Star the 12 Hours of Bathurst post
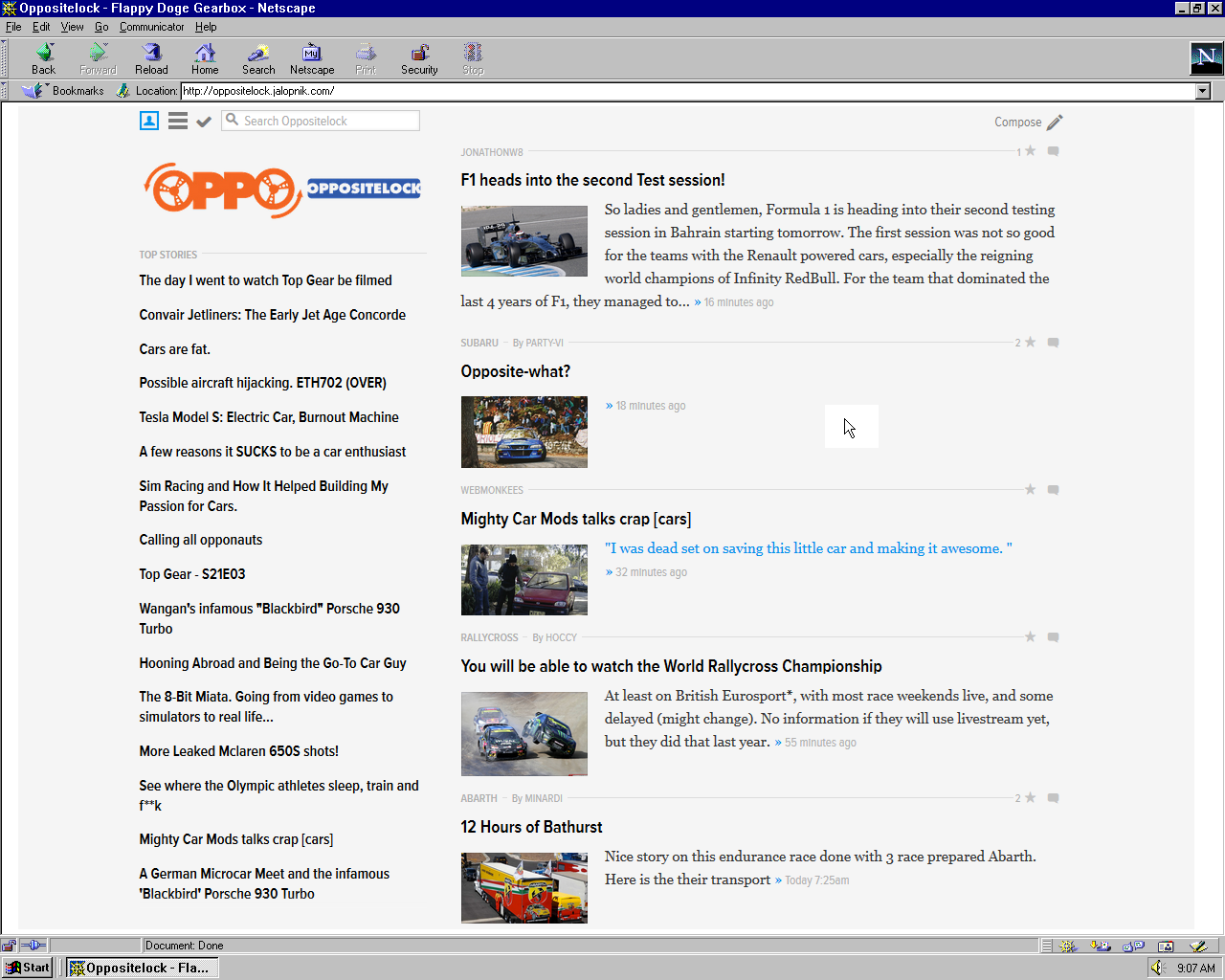The image size is (1225, 980). coord(1031,797)
